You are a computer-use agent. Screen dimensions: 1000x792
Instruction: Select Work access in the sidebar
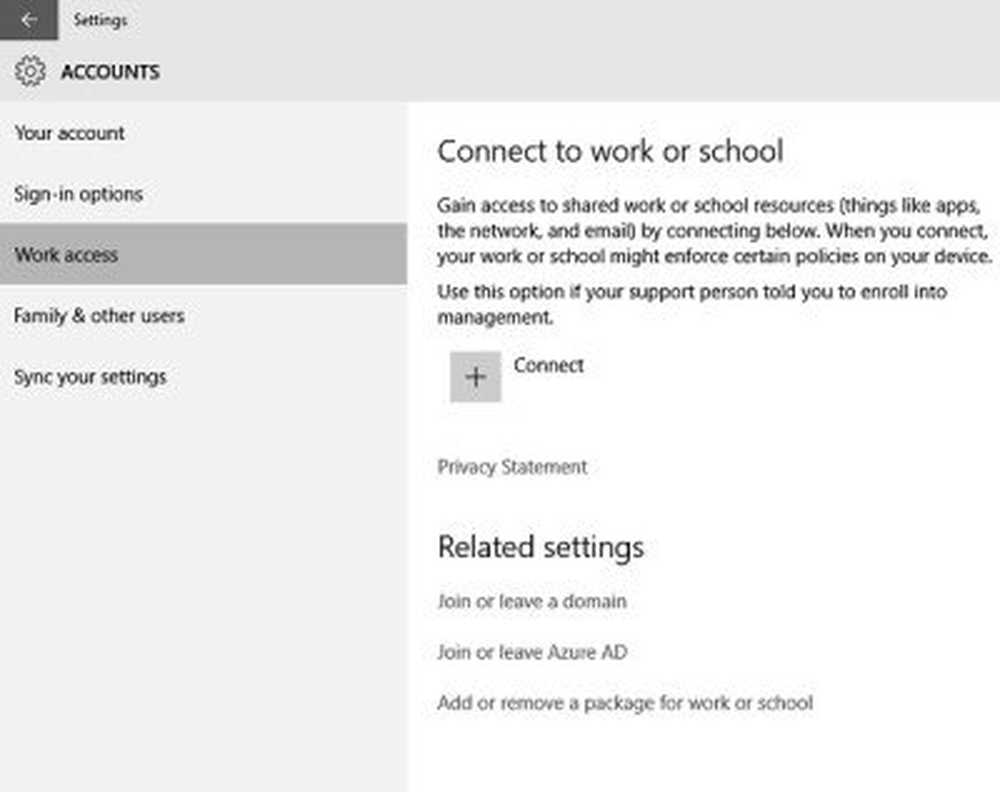tap(66, 255)
